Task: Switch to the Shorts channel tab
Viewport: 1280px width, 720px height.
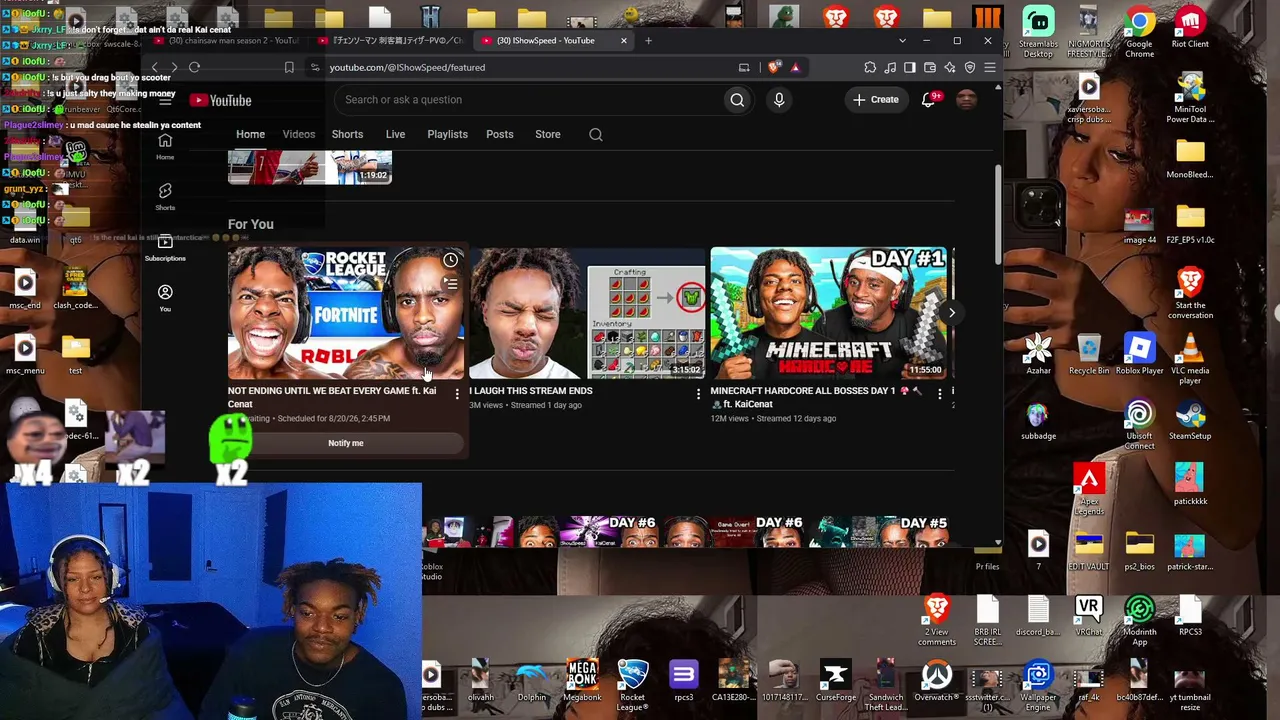Action: pyautogui.click(x=347, y=134)
